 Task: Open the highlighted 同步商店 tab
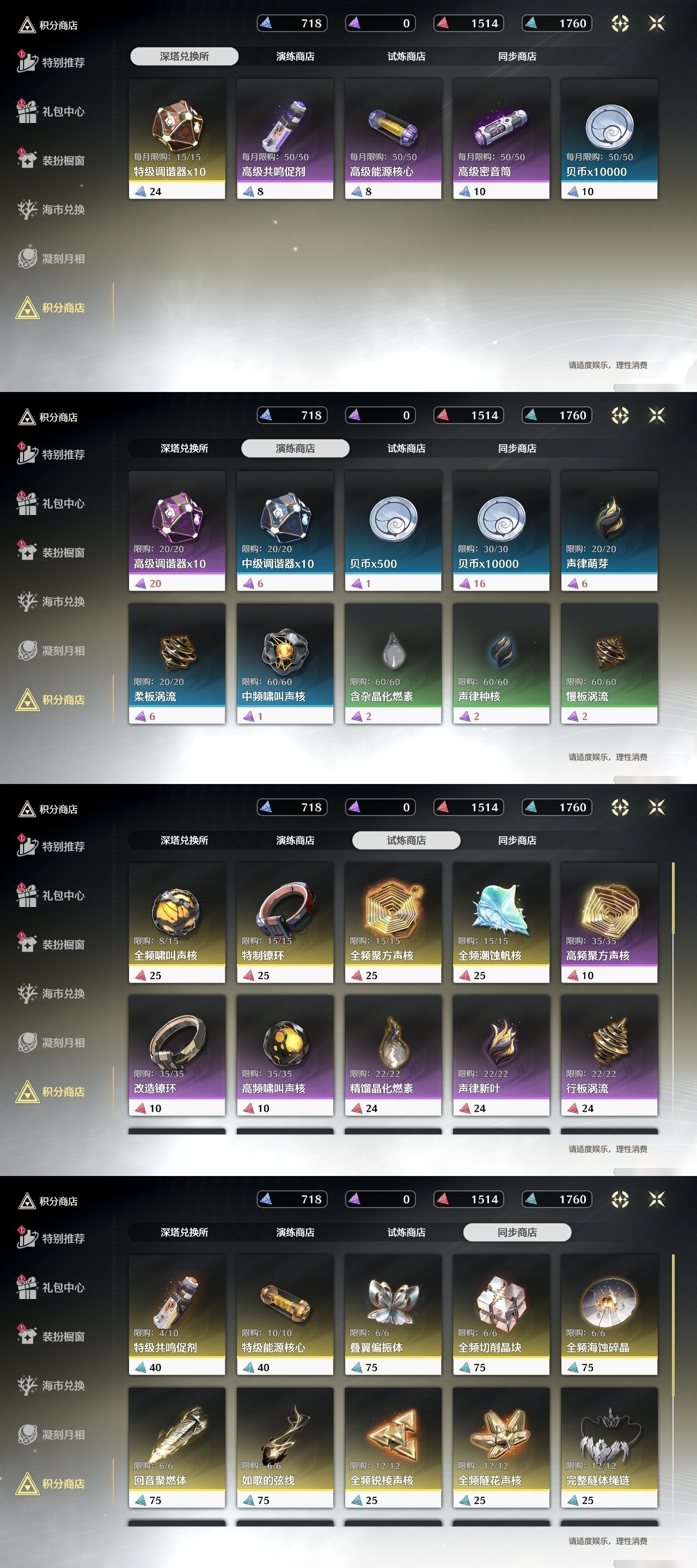click(x=517, y=1232)
